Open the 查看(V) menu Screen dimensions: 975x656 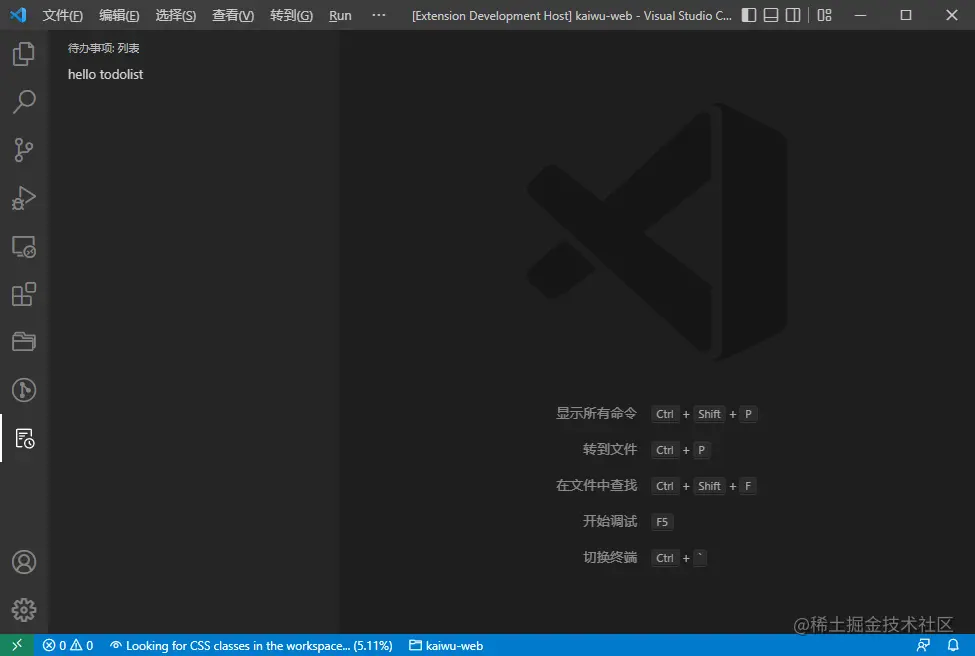click(x=233, y=15)
